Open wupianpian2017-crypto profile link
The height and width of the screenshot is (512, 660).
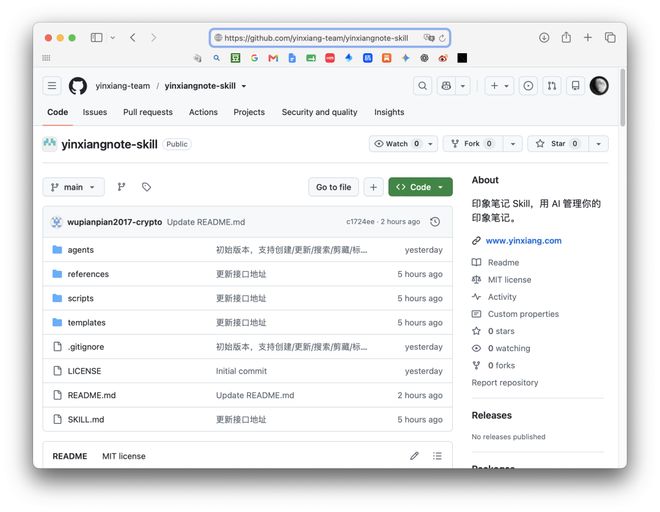(x=114, y=222)
